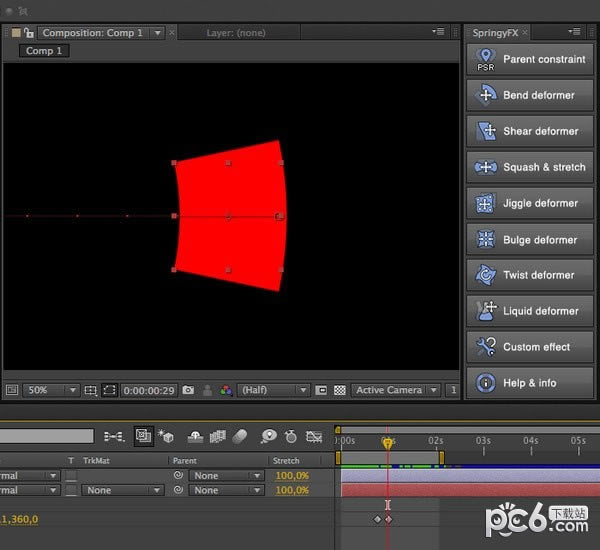
Task: Switch to the Layer: (none) tab
Action: pyautogui.click(x=236, y=33)
